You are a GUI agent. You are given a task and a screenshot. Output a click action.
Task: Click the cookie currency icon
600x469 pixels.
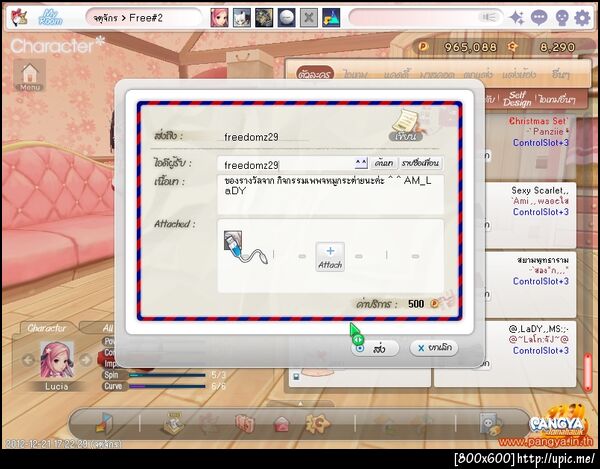(x=512, y=47)
